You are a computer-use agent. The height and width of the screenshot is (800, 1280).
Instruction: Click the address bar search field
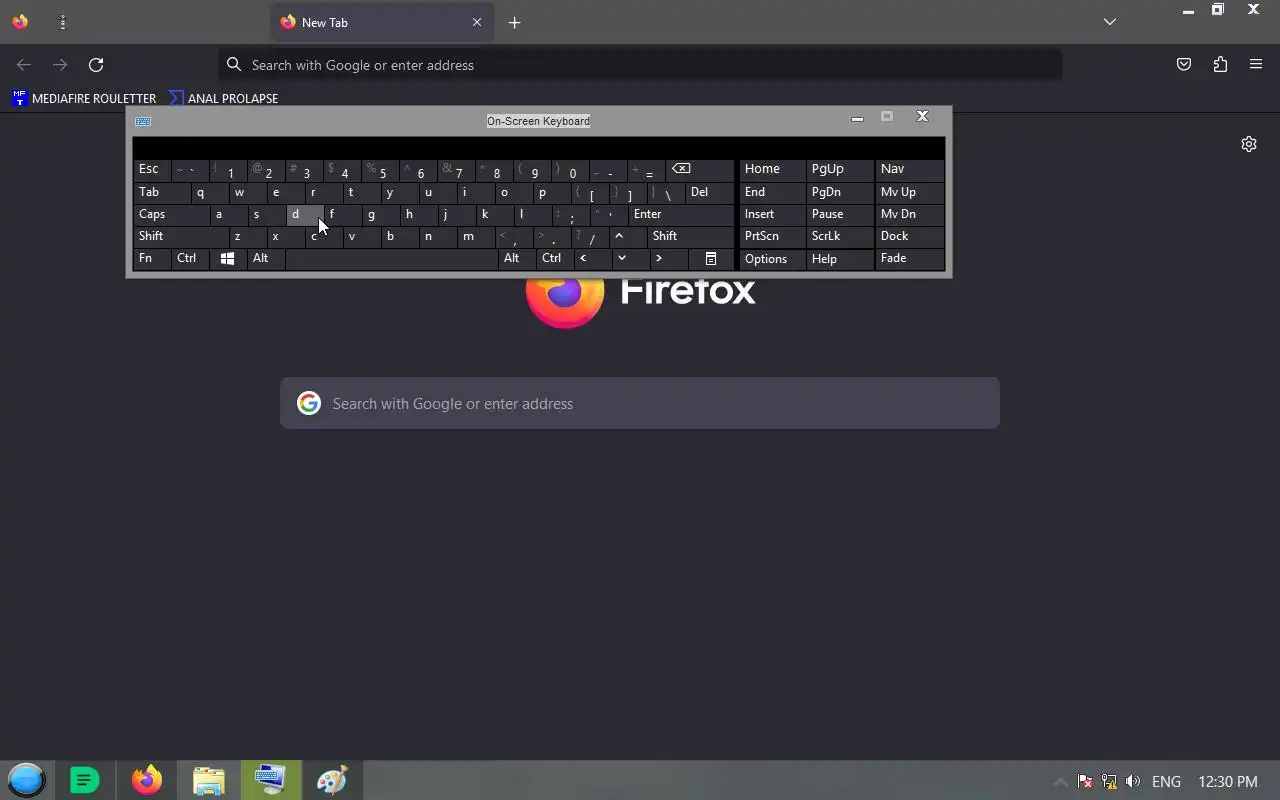point(640,65)
